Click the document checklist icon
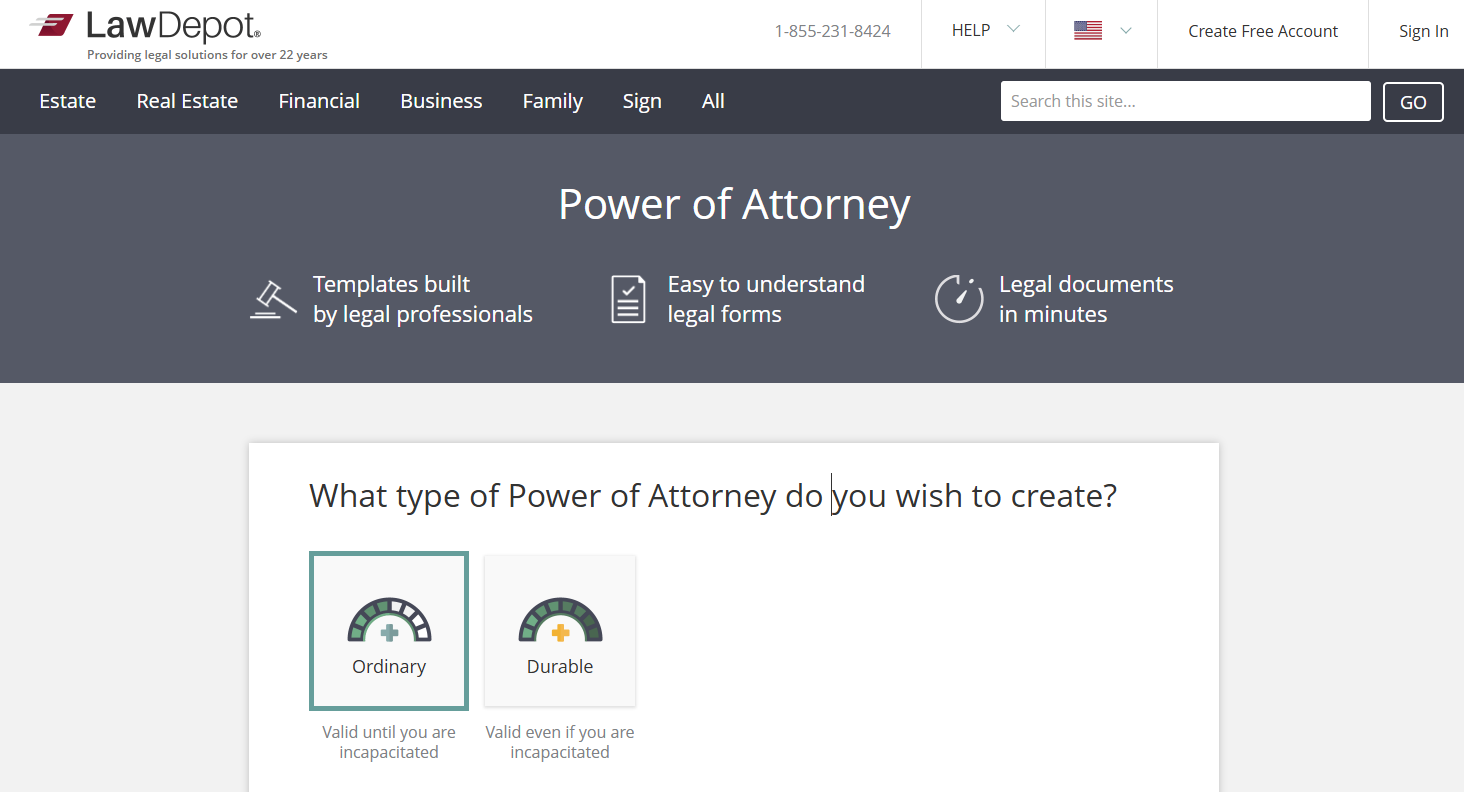The height and width of the screenshot is (792, 1464). 628,299
